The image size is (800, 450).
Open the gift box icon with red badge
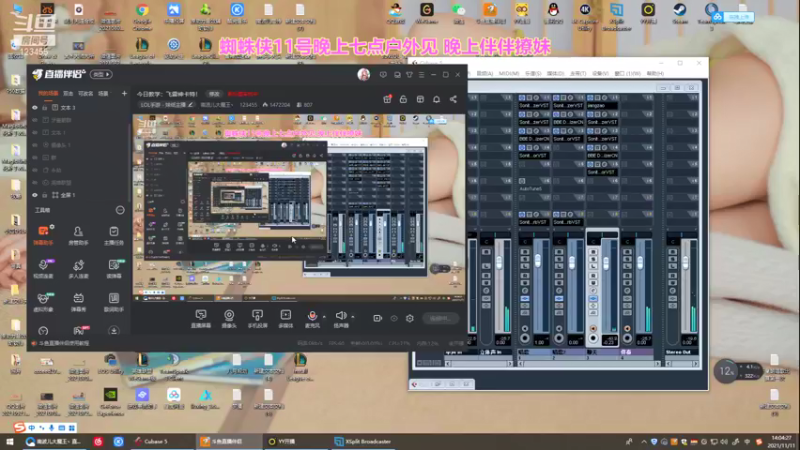pos(387,99)
